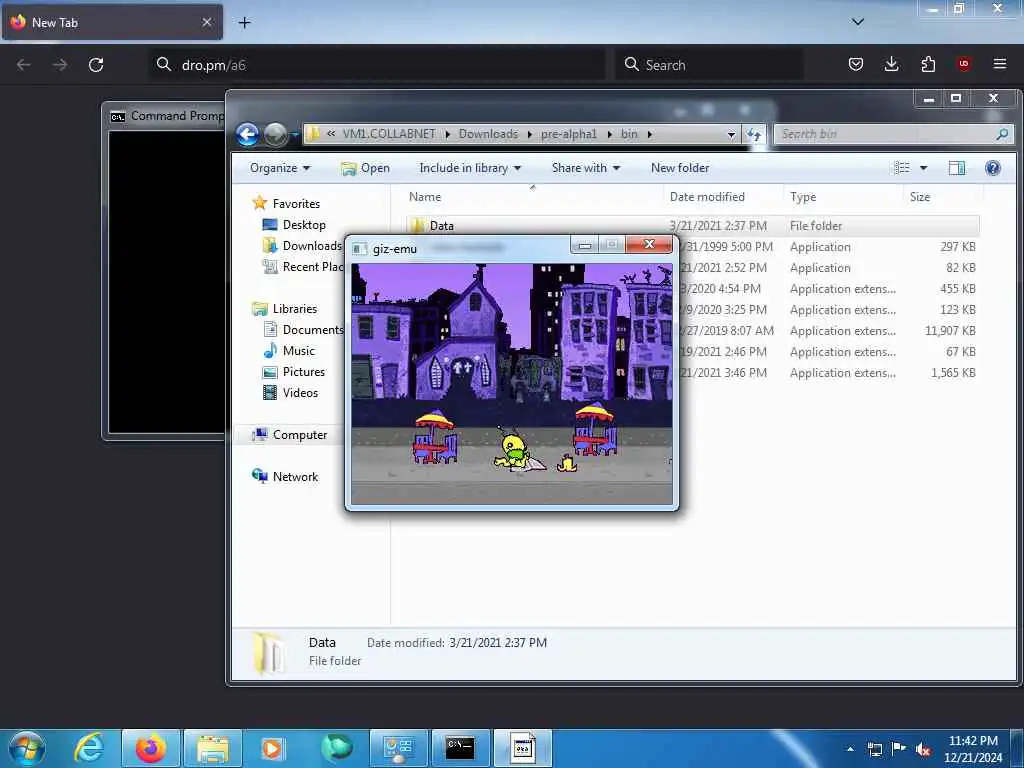Viewport: 1024px width, 768px height.
Task: Click the uBlock Origin toolbar icon
Action: [963, 64]
